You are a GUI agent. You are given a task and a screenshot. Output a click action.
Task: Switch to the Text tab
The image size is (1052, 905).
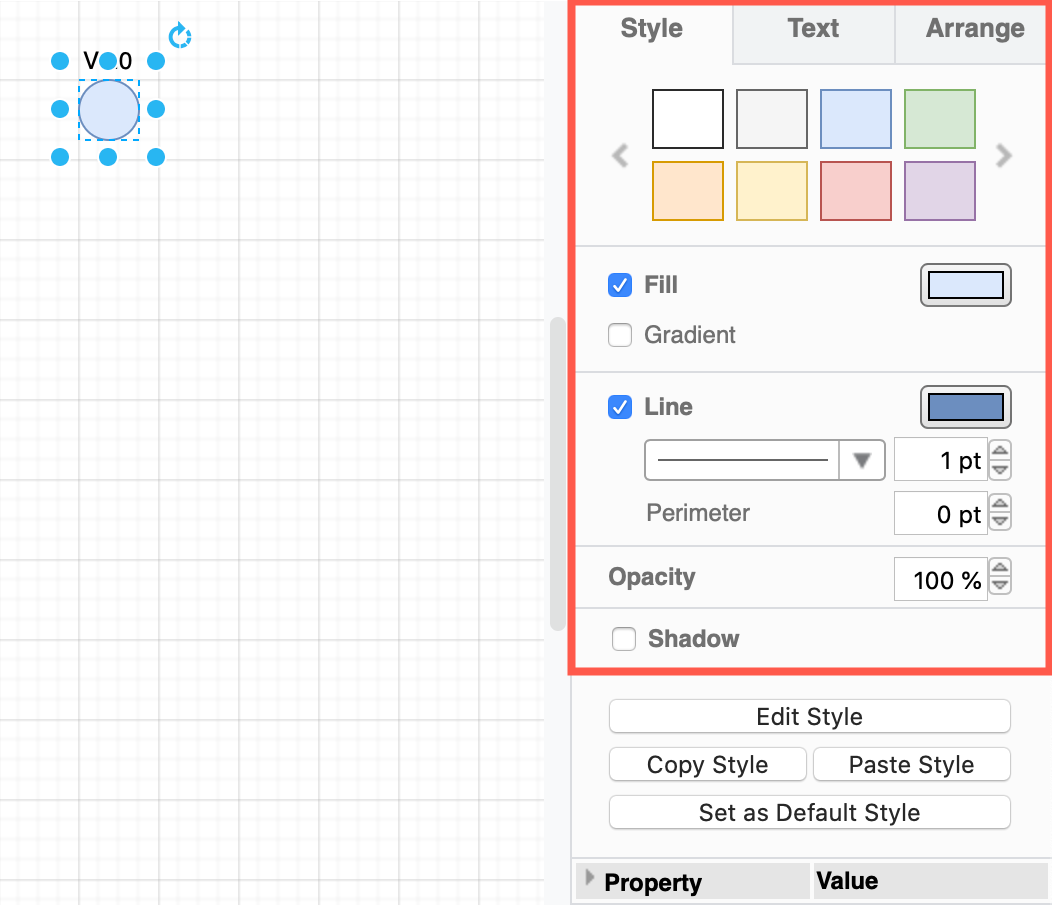812,28
